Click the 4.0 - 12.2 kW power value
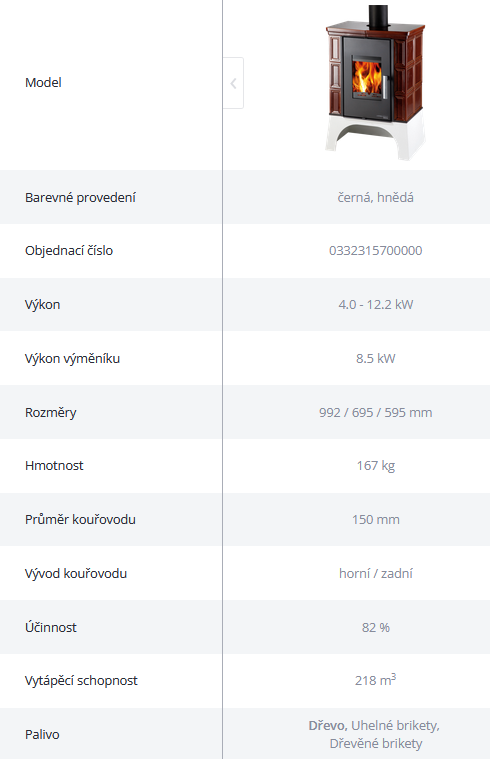490x759 pixels. click(376, 304)
